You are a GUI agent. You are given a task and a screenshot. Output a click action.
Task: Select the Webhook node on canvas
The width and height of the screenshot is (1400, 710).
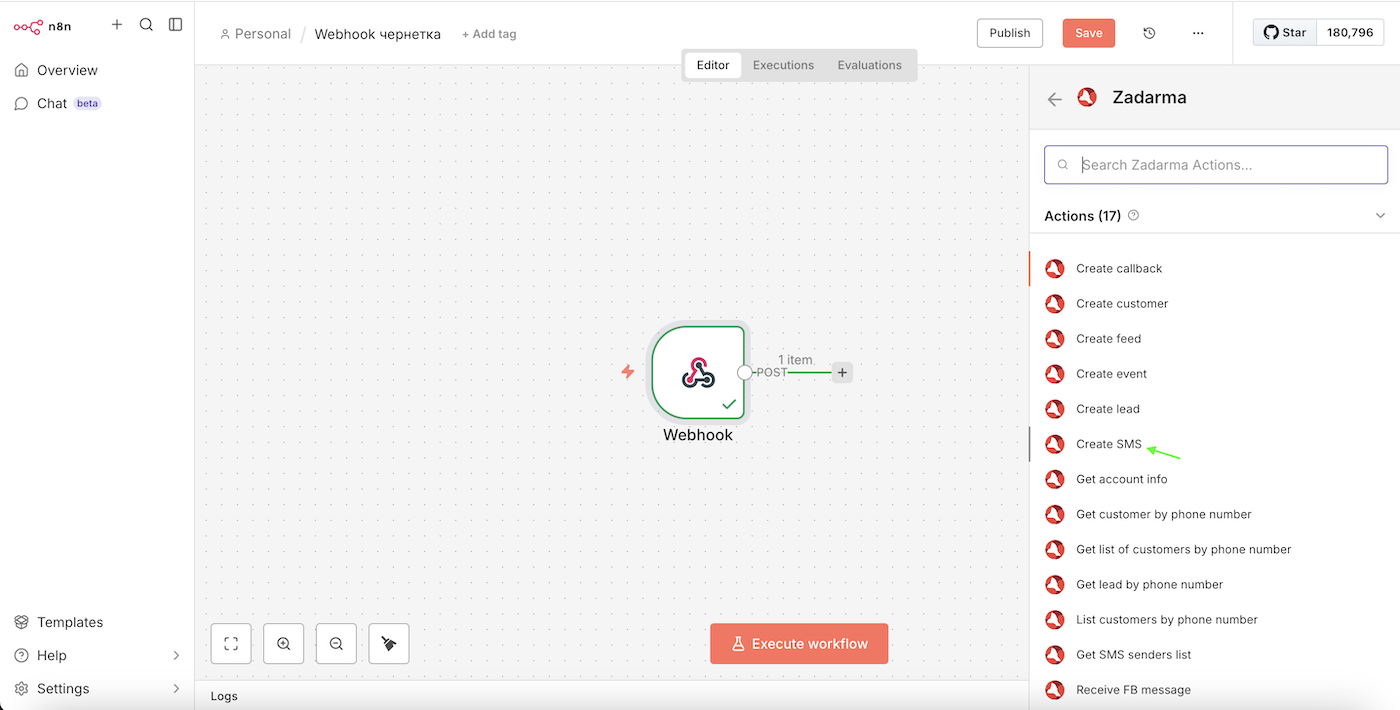698,372
